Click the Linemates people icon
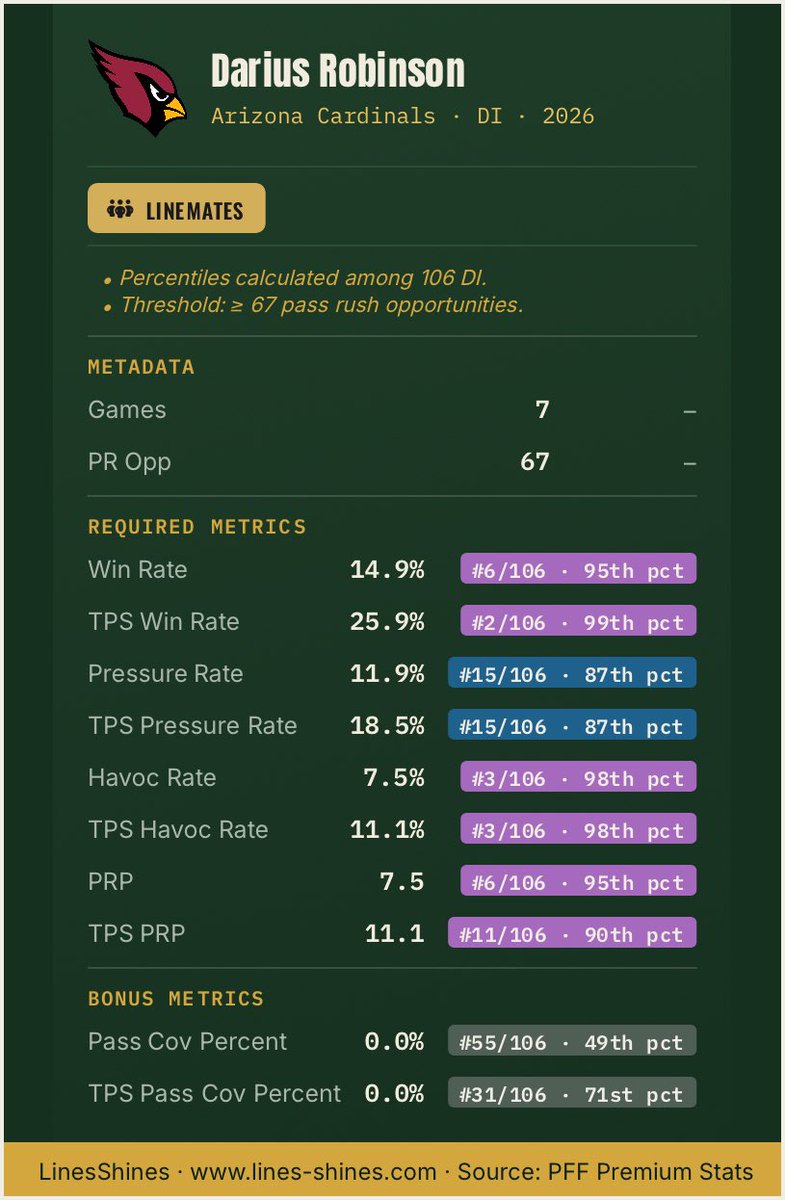 coord(120,211)
